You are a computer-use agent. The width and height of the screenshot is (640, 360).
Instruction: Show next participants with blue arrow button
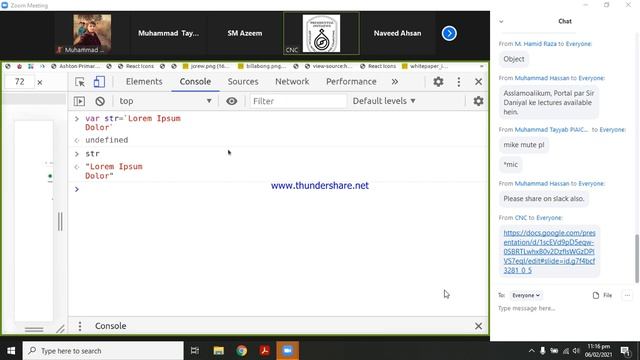pyautogui.click(x=449, y=33)
